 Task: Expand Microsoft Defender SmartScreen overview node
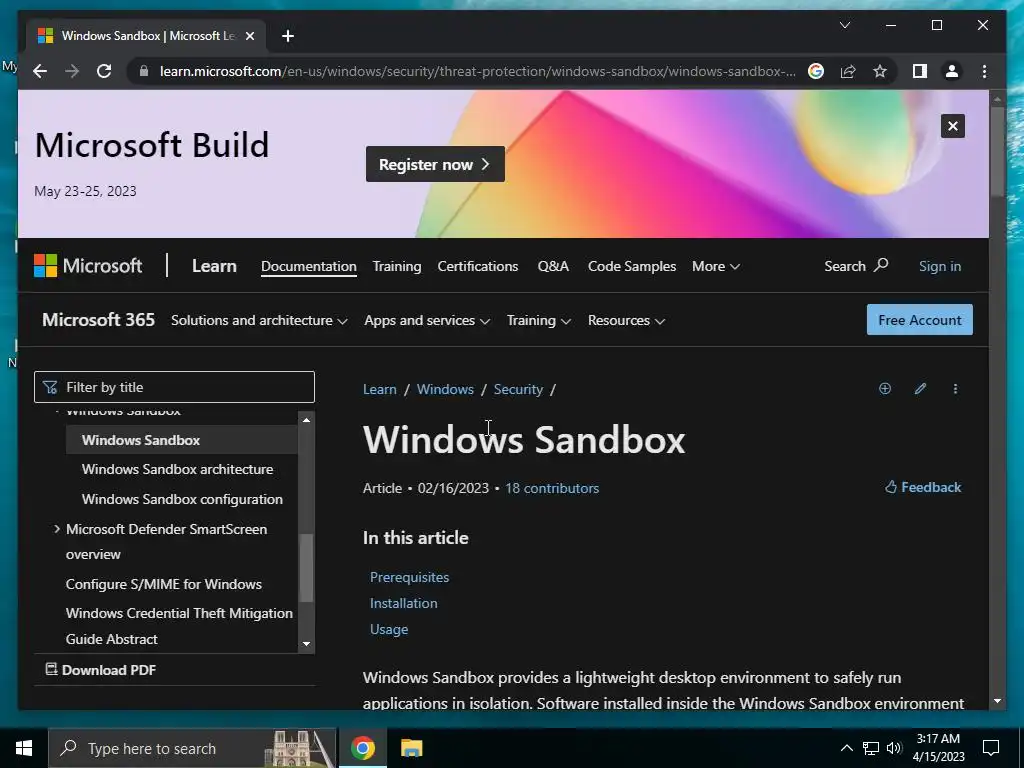pyautogui.click(x=57, y=529)
